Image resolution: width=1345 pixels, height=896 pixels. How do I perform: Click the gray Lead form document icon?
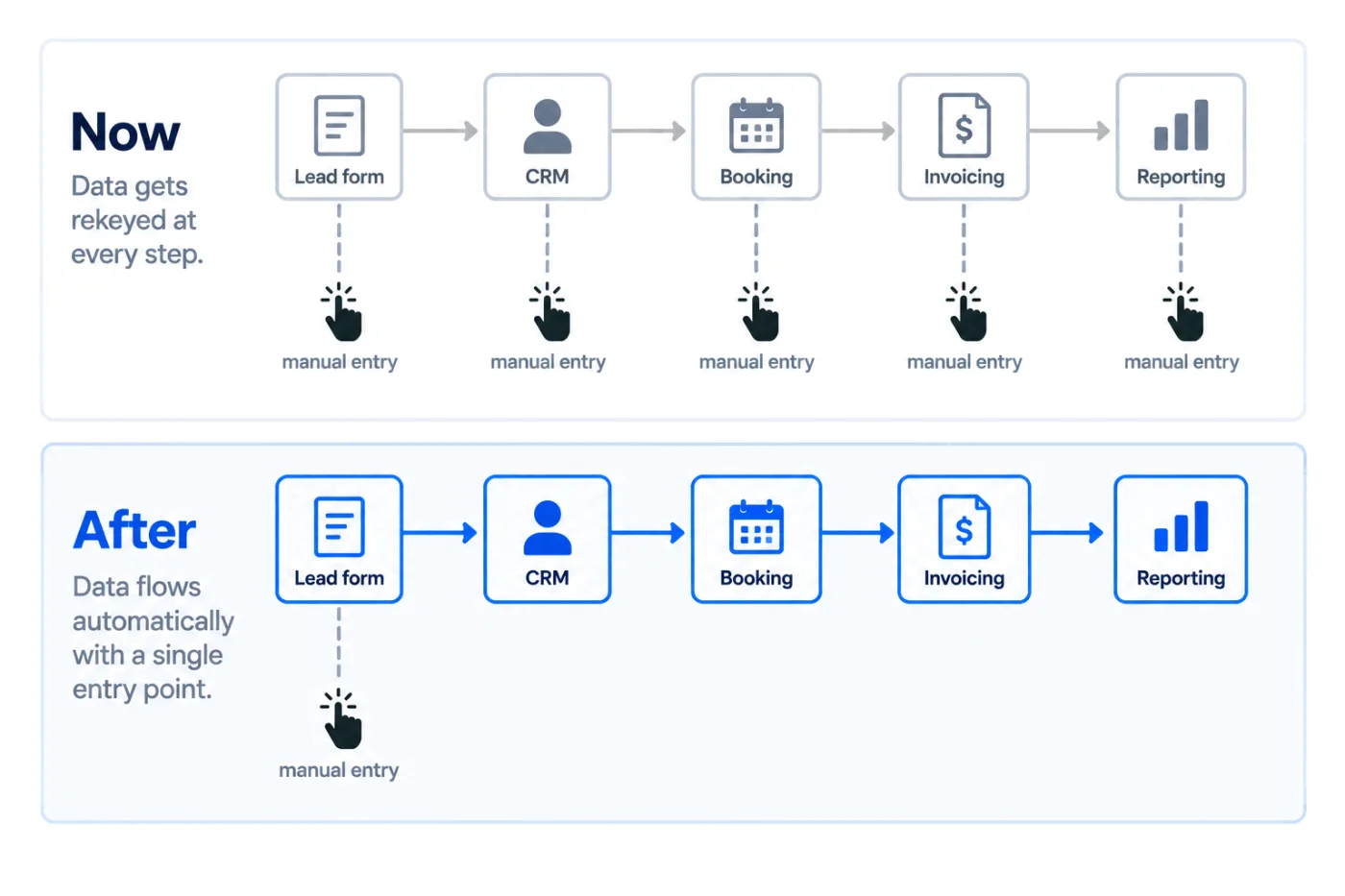click(339, 126)
